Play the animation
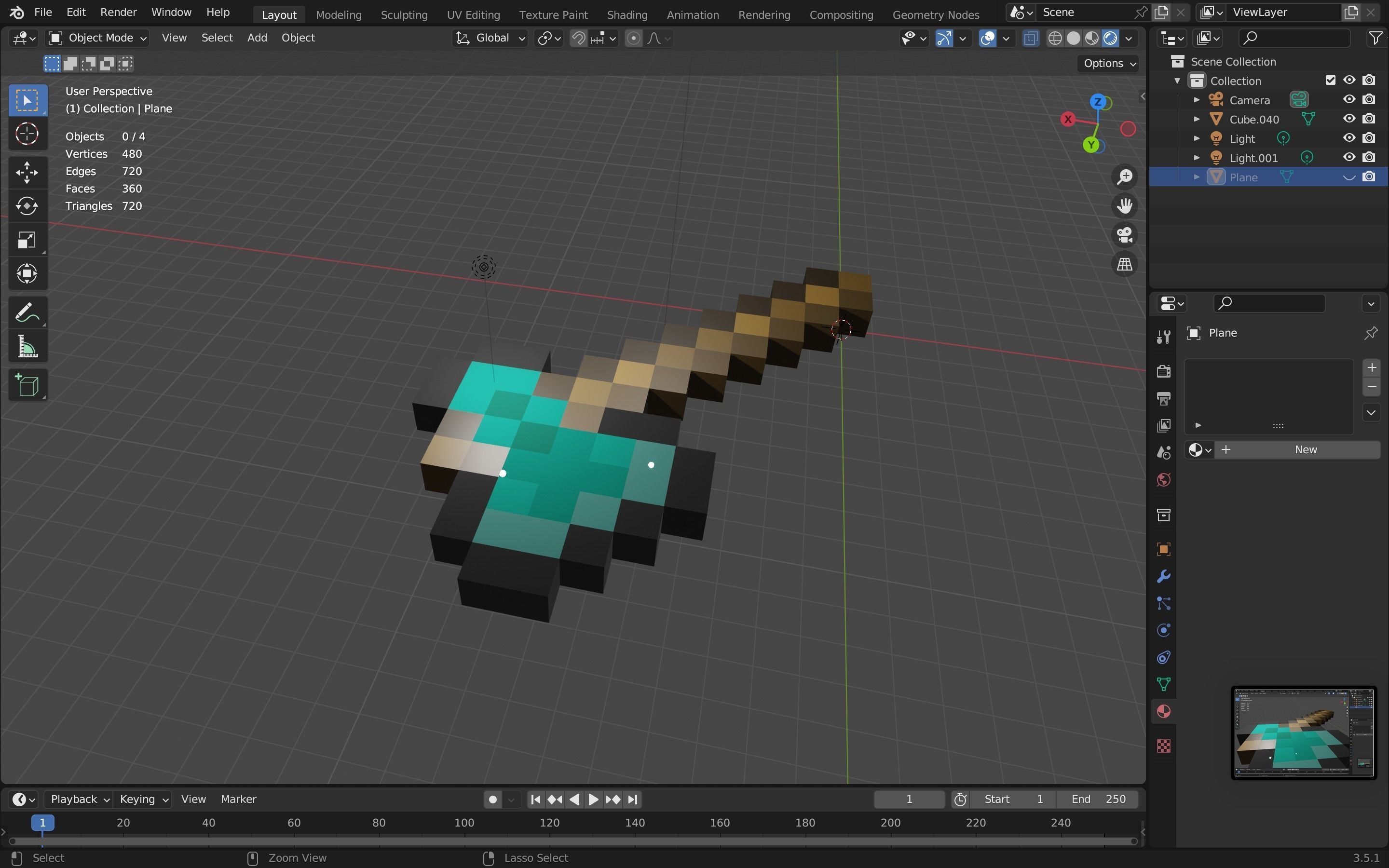This screenshot has width=1389, height=868. coord(594,799)
